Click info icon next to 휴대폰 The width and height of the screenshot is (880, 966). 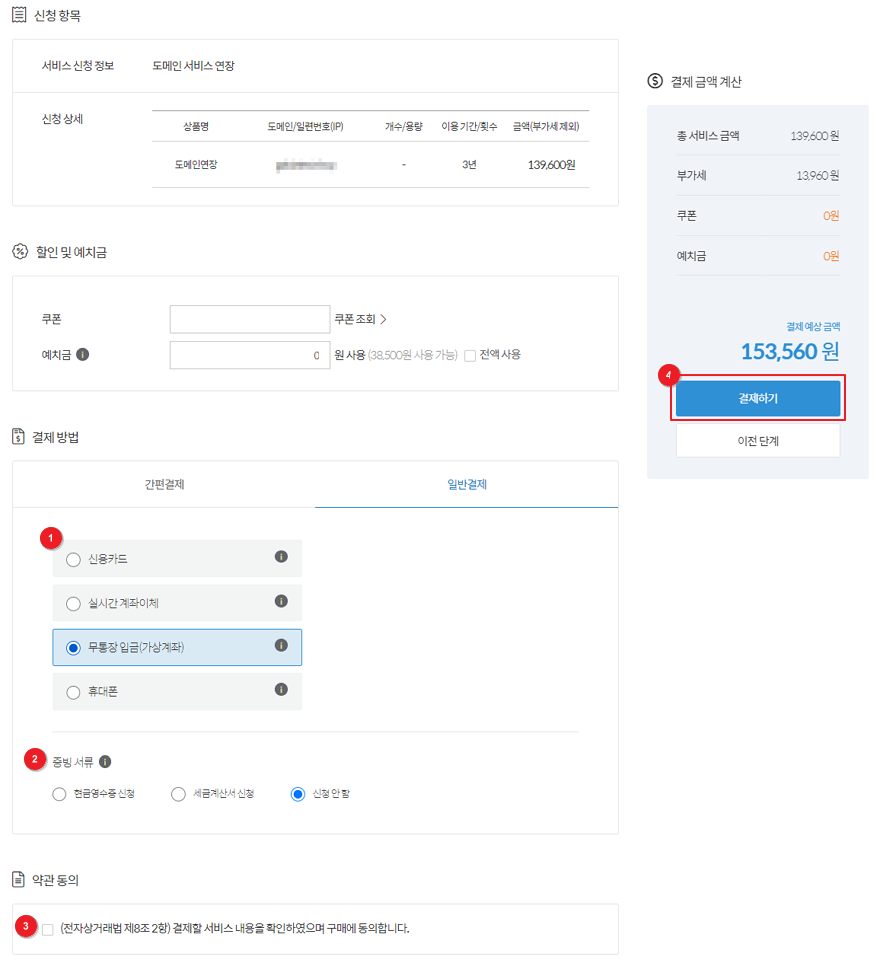pos(281,690)
